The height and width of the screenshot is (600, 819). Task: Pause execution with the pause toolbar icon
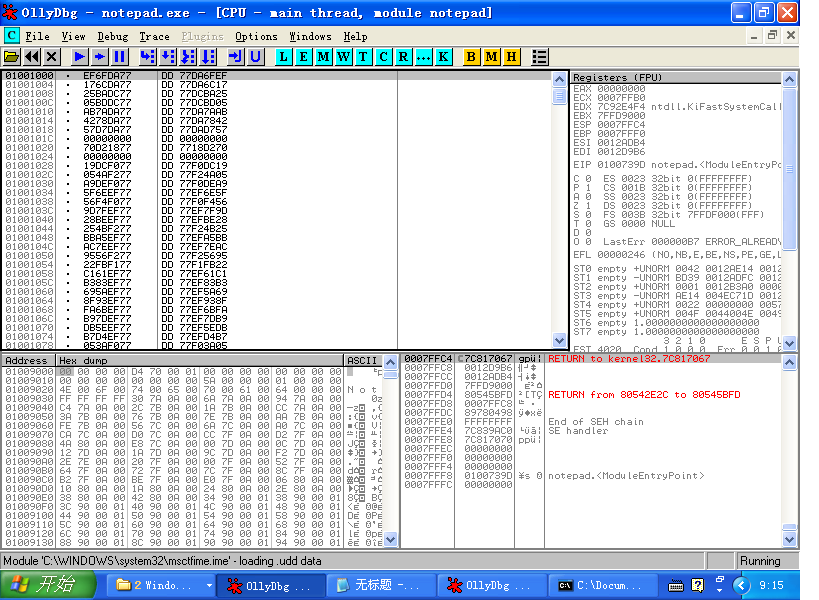click(120, 56)
